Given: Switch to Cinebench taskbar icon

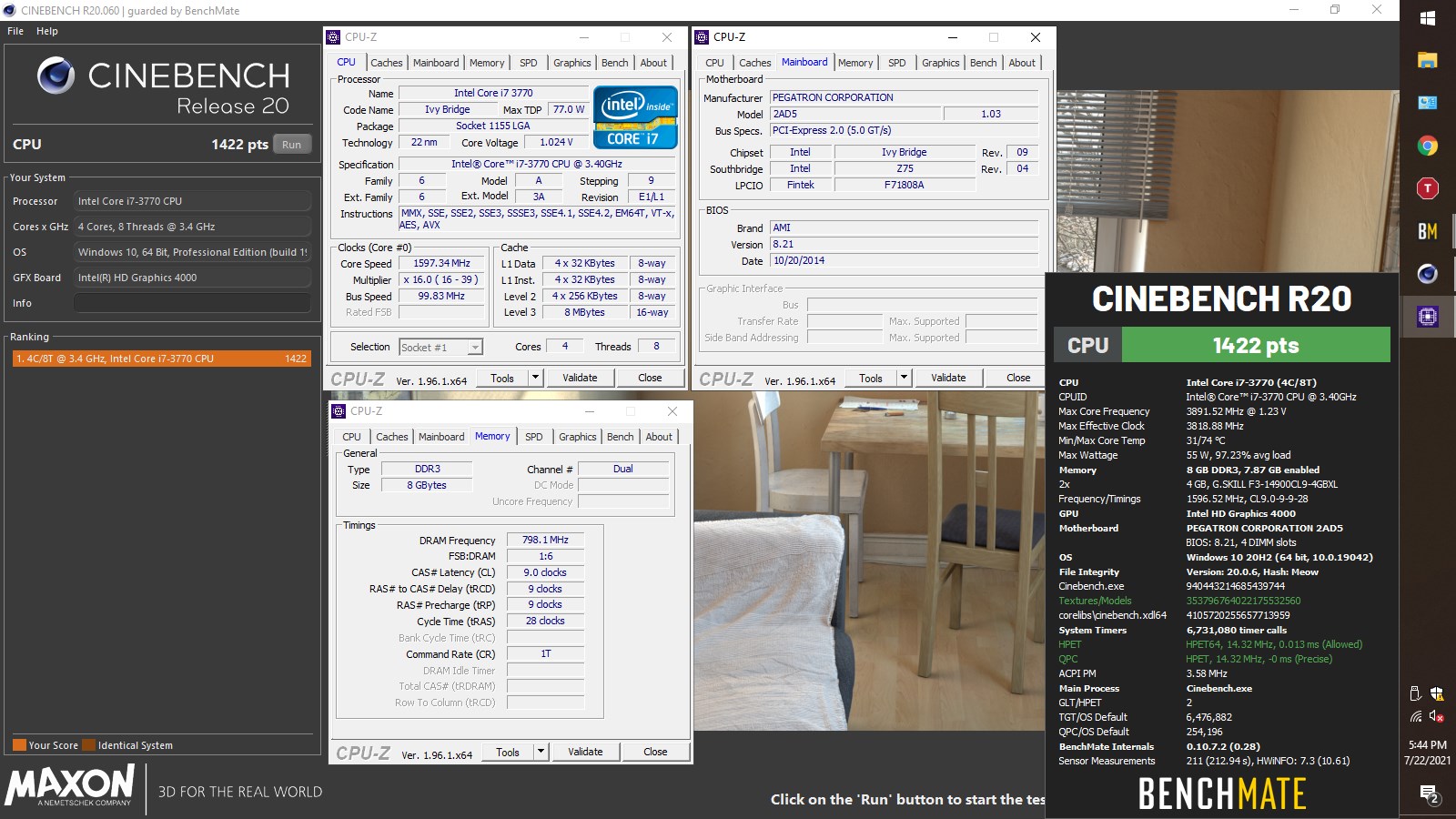Looking at the screenshot, I should coord(1427,274).
